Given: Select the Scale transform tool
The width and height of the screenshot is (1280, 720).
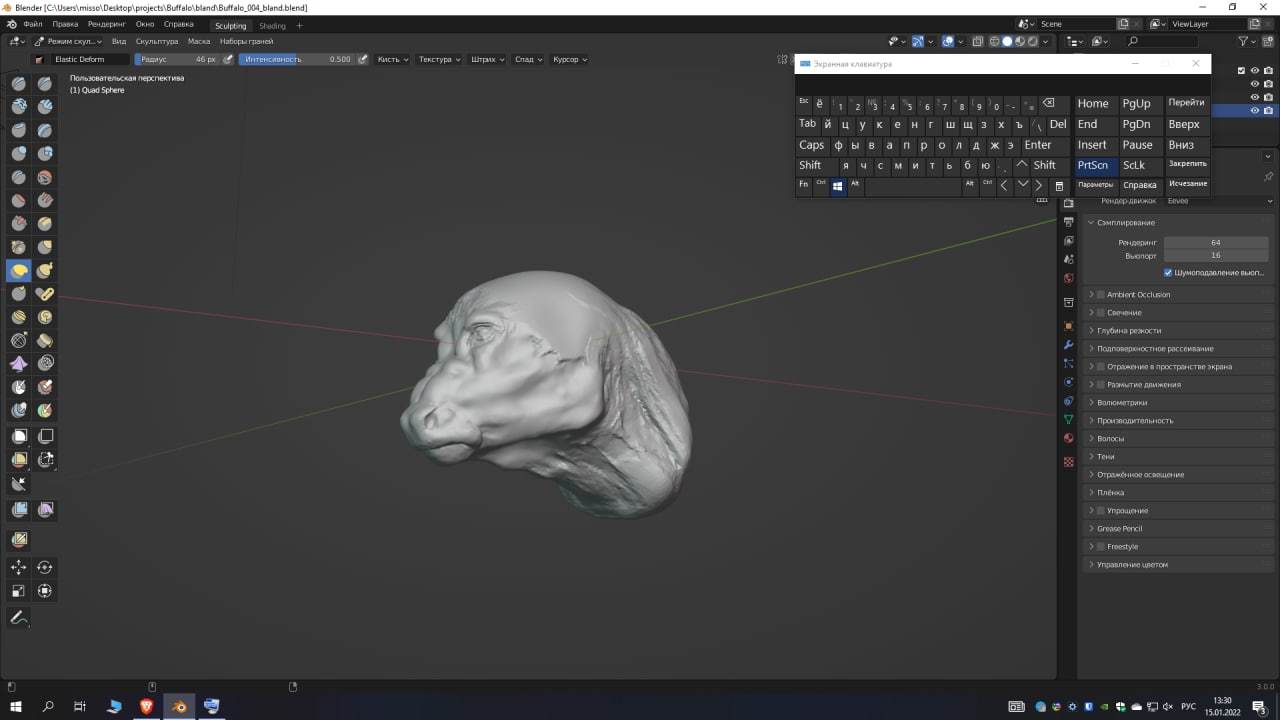Looking at the screenshot, I should [19, 591].
